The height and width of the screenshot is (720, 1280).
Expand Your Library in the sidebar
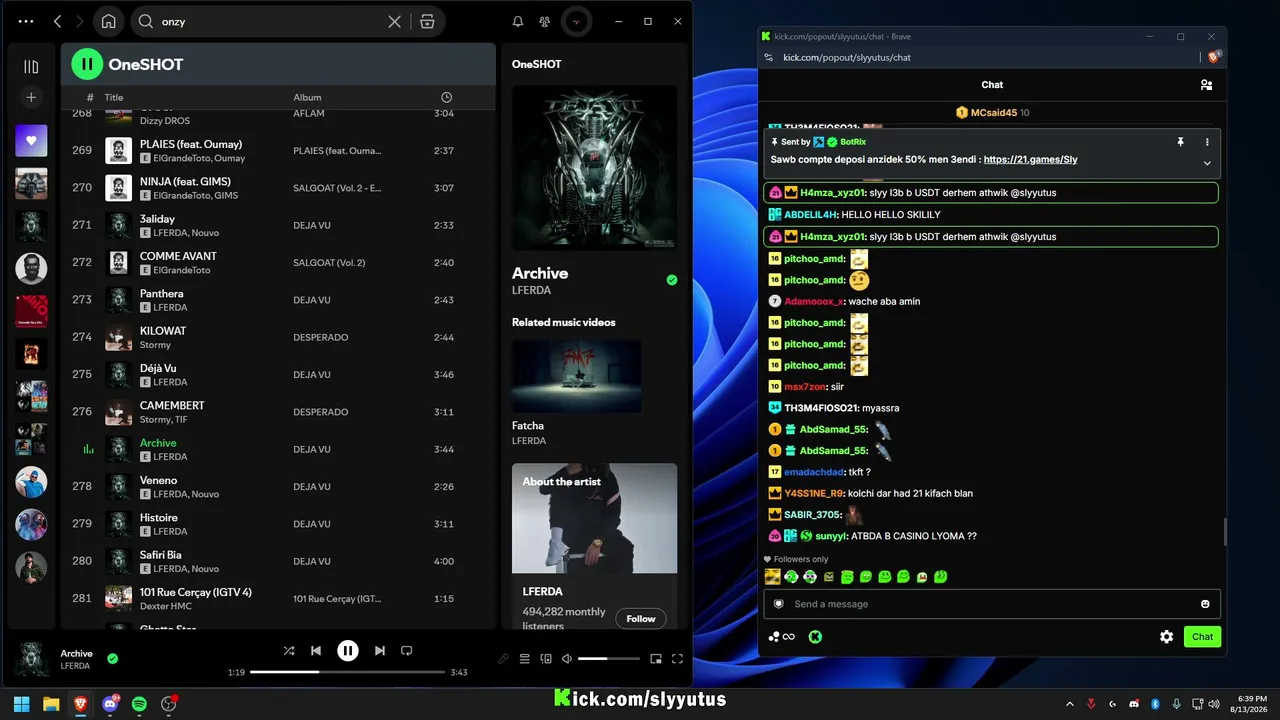click(31, 67)
